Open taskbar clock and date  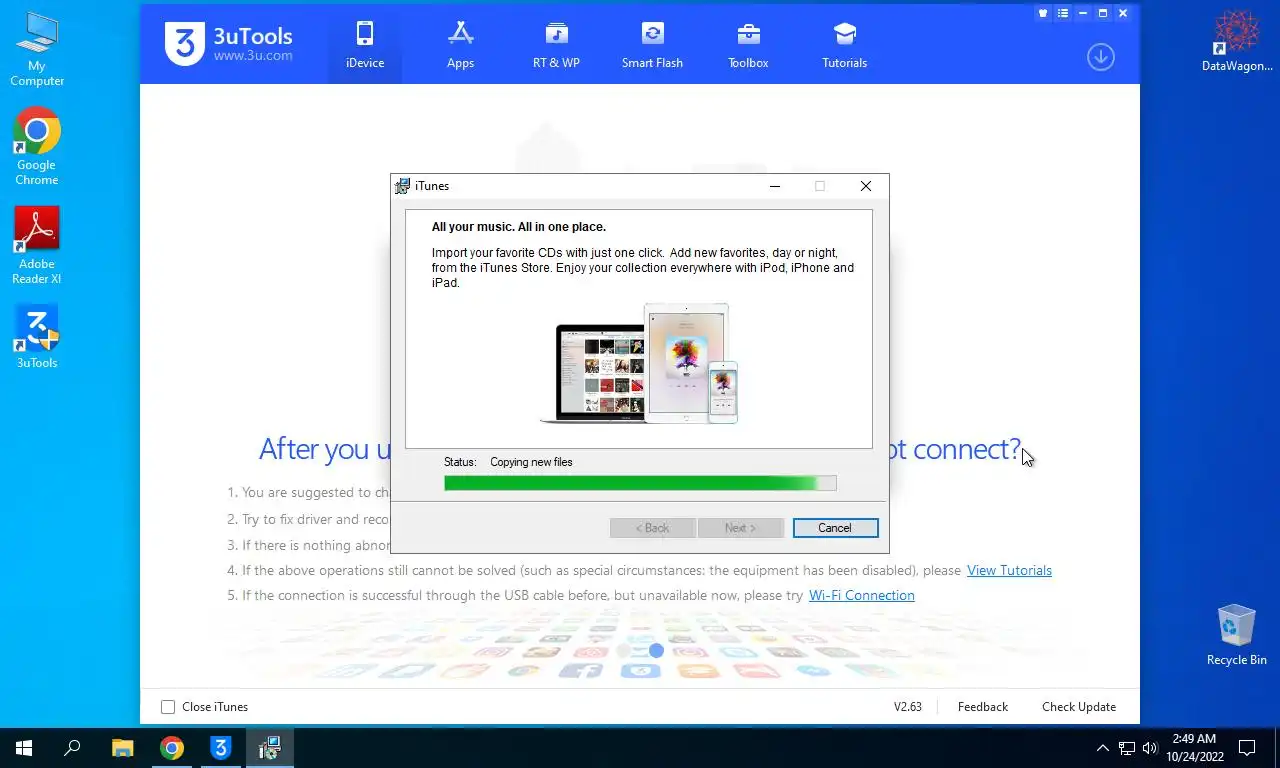tap(1194, 748)
